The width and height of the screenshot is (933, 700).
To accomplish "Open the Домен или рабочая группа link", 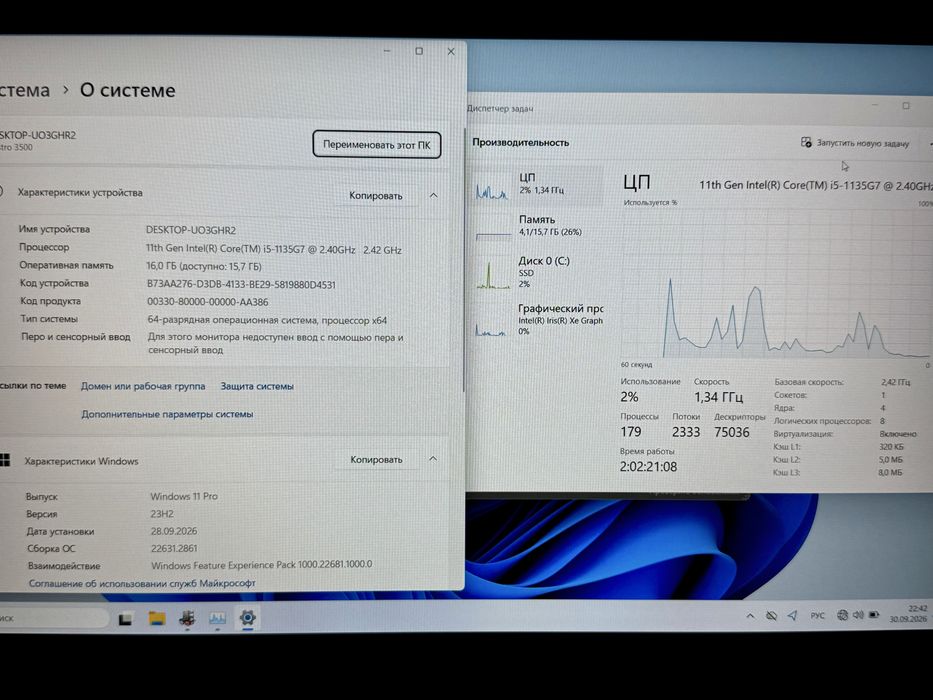I will coord(143,386).
